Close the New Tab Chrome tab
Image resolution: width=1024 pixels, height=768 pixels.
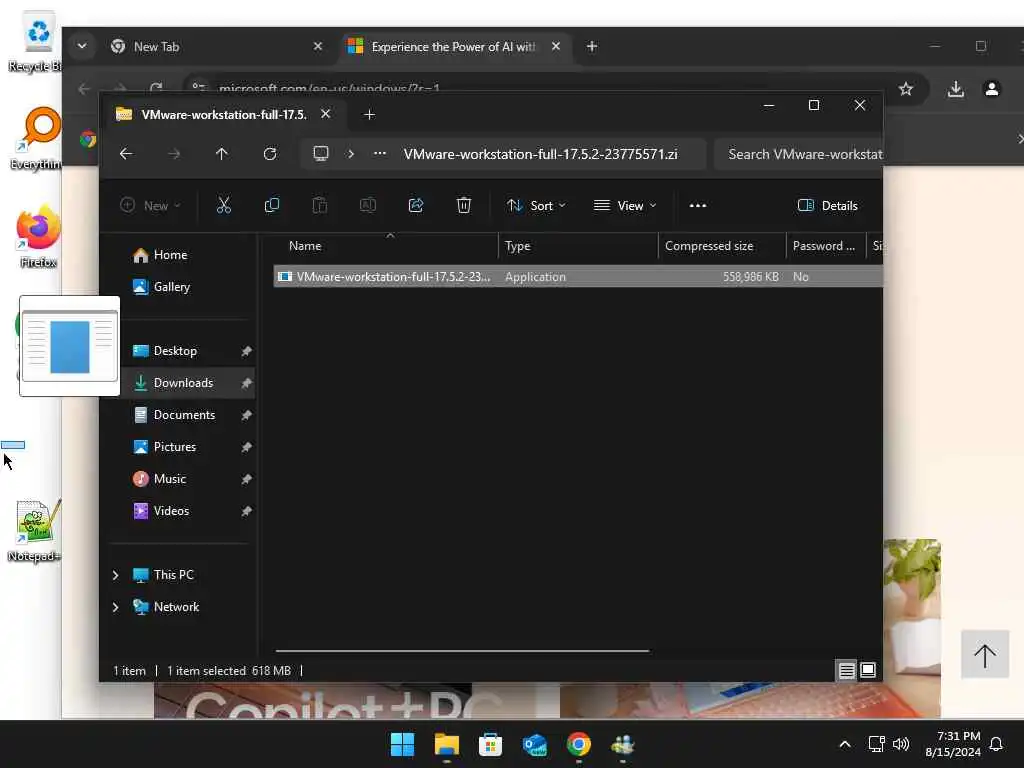coord(317,46)
